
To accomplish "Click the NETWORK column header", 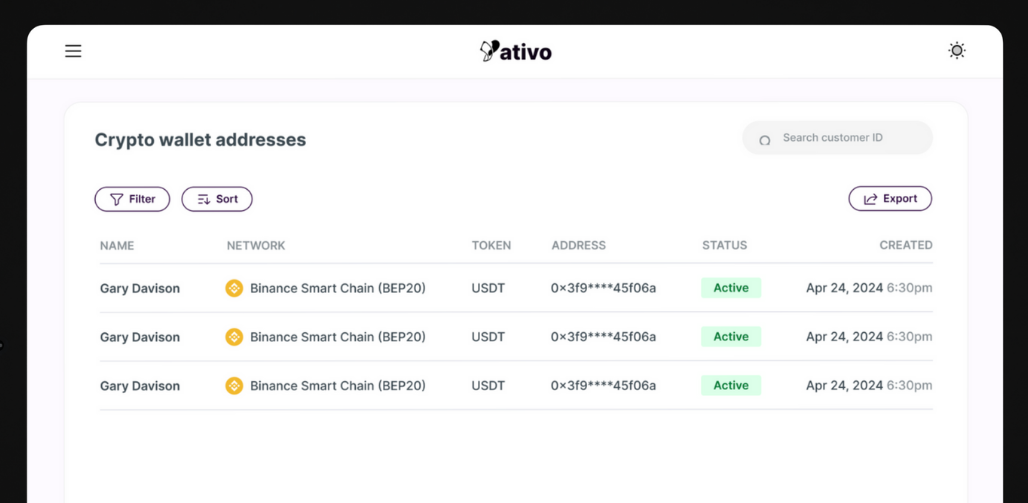I will [x=256, y=246].
